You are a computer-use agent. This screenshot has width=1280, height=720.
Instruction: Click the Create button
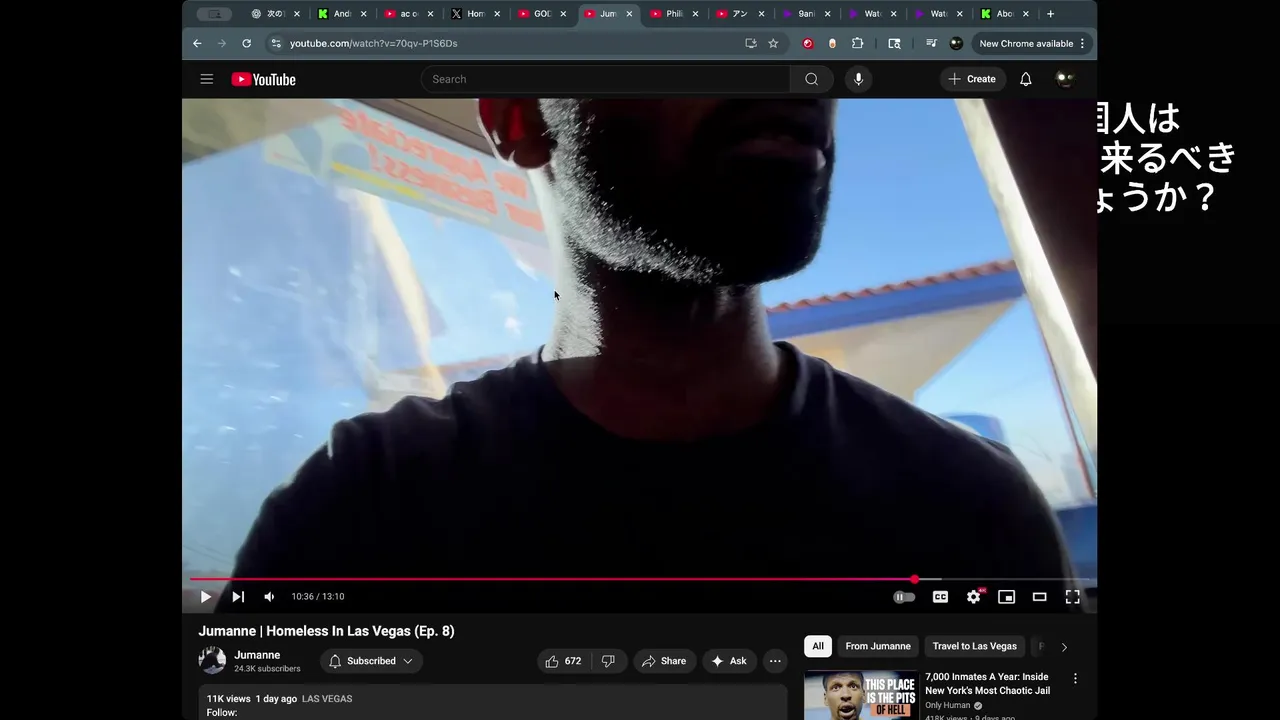(x=972, y=79)
